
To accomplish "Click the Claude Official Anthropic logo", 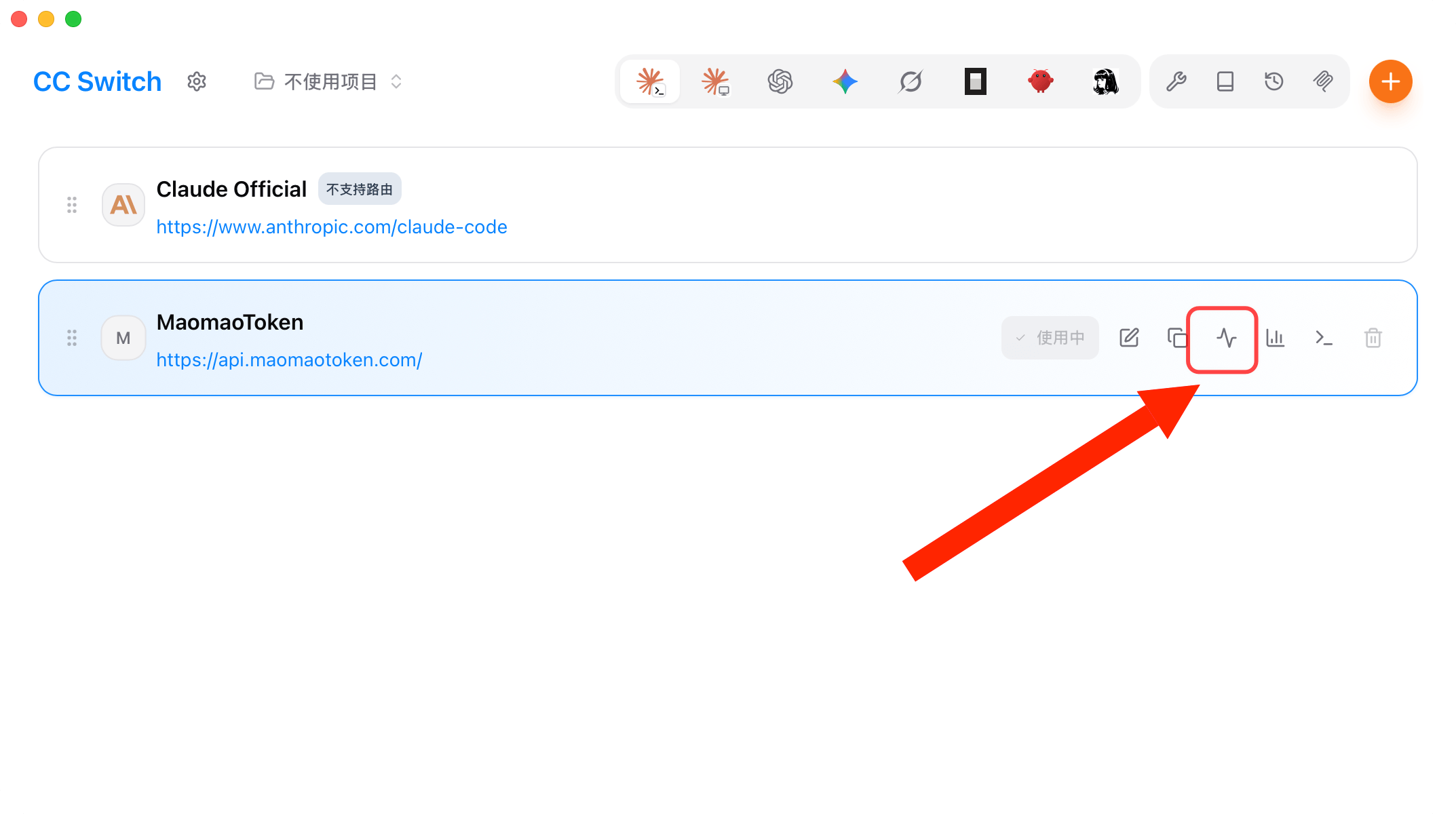I will point(123,205).
